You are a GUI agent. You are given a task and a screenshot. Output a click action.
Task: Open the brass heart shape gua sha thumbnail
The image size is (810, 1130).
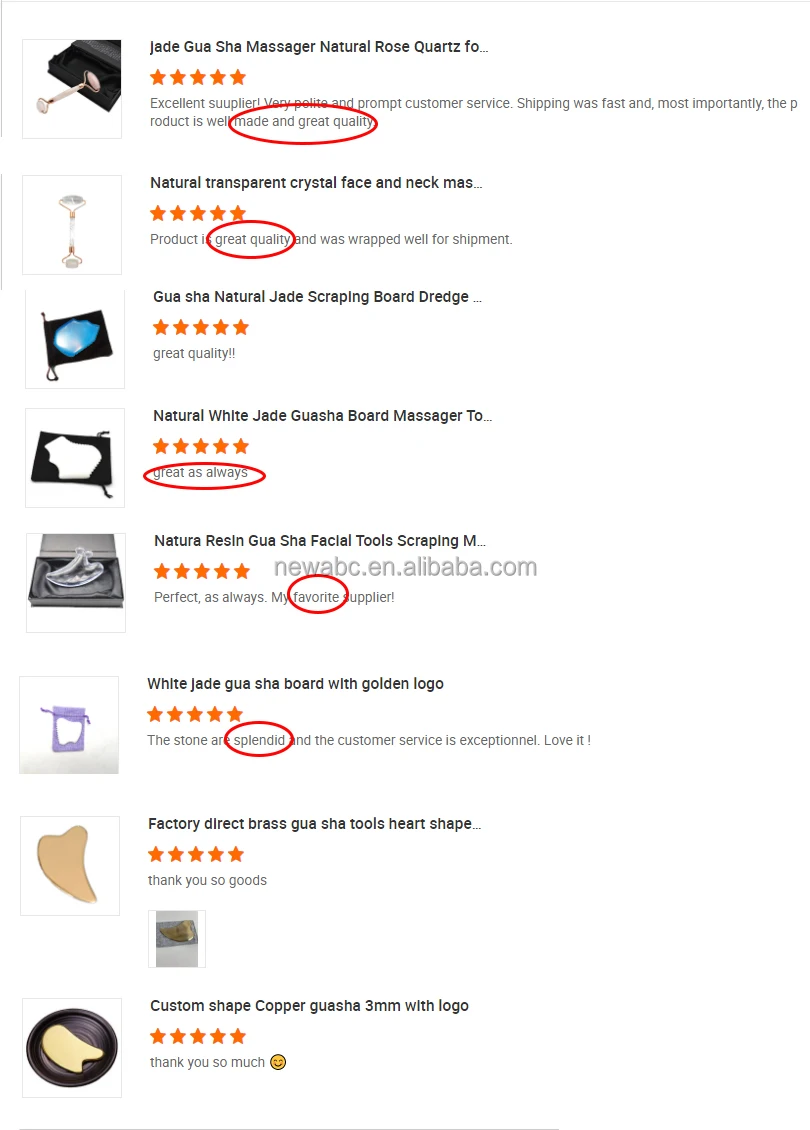pyautogui.click(x=70, y=866)
